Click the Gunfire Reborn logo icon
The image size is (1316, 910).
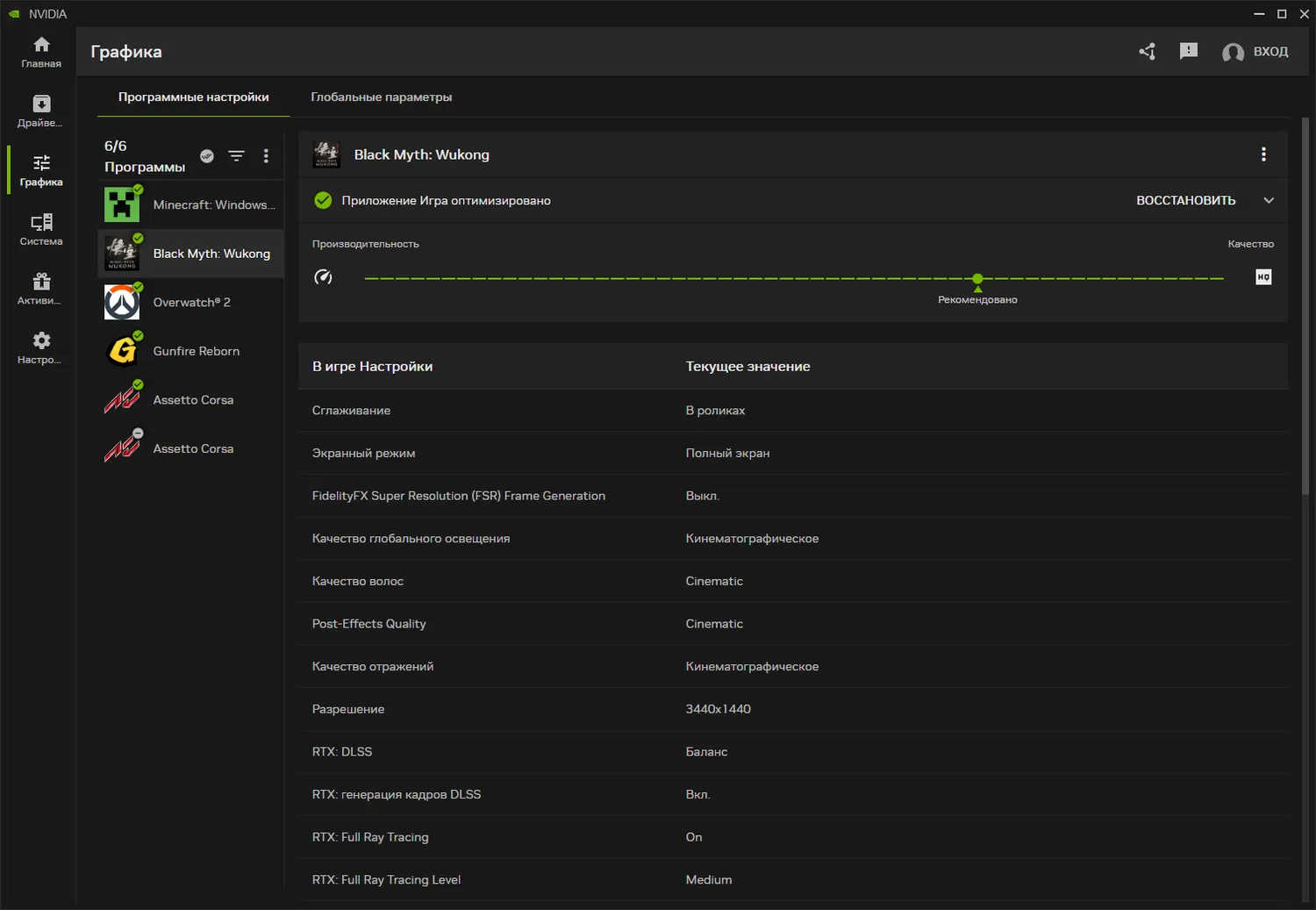[x=122, y=351]
